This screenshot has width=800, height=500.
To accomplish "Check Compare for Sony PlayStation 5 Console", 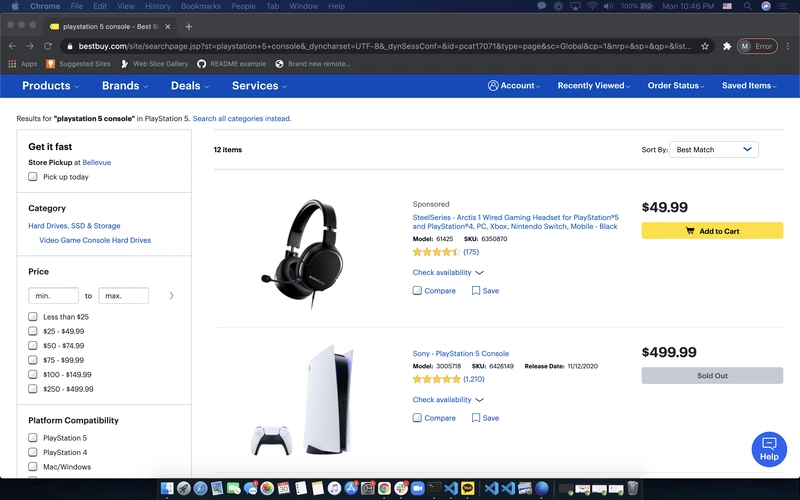I will [417, 417].
